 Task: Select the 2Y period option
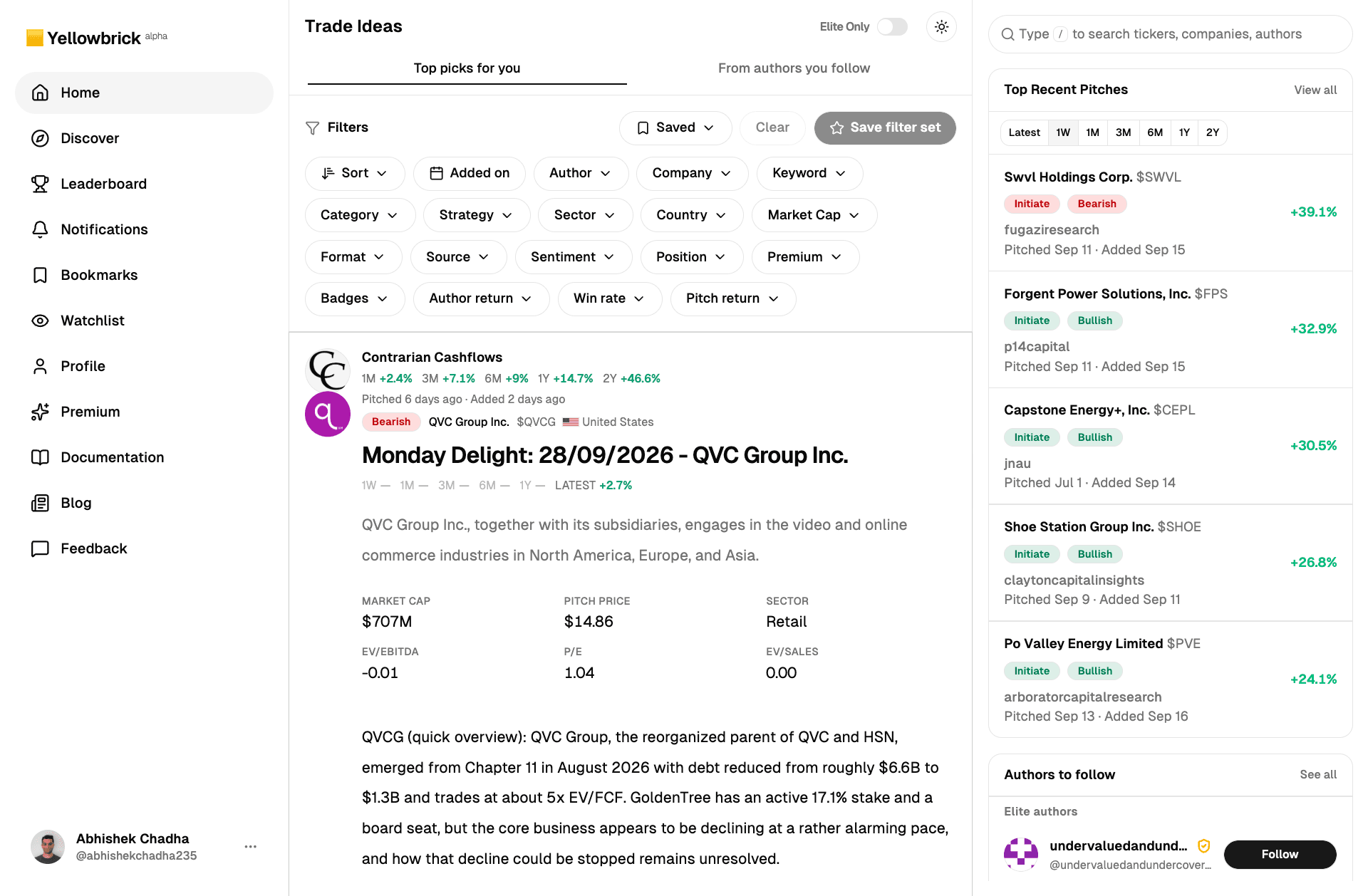click(x=1213, y=132)
